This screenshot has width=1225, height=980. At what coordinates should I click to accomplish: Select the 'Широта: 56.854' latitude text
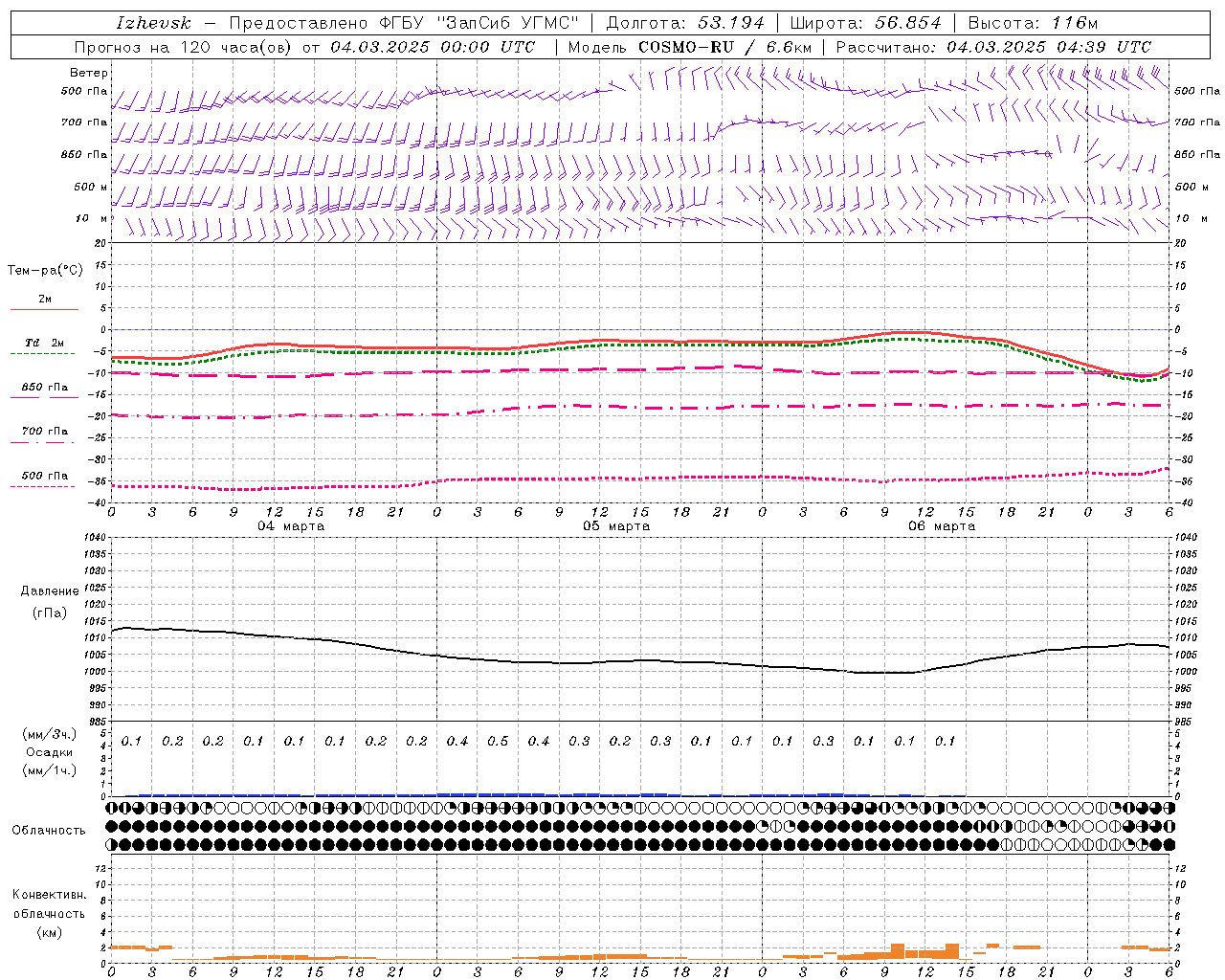(x=865, y=23)
